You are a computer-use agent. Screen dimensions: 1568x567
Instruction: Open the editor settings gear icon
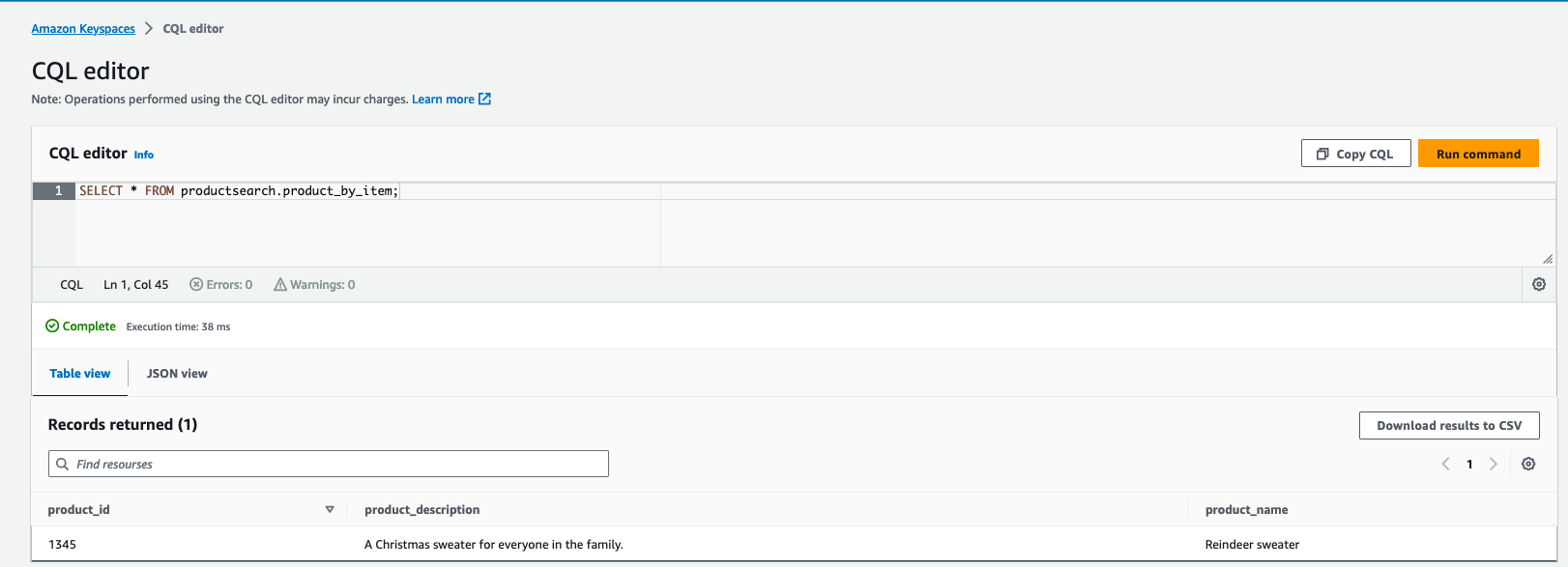pyautogui.click(x=1539, y=284)
